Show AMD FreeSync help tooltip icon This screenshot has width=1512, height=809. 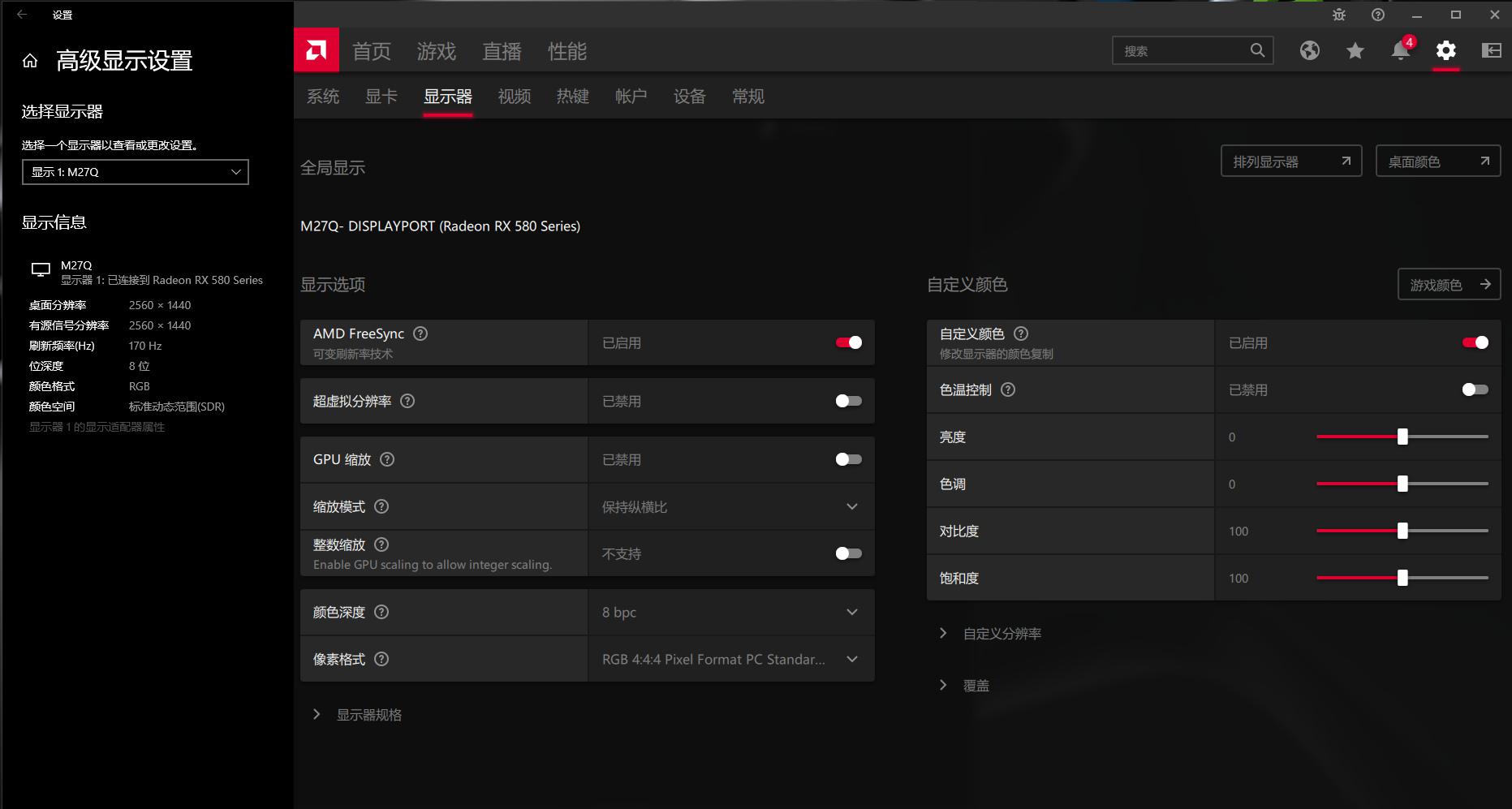[420, 333]
